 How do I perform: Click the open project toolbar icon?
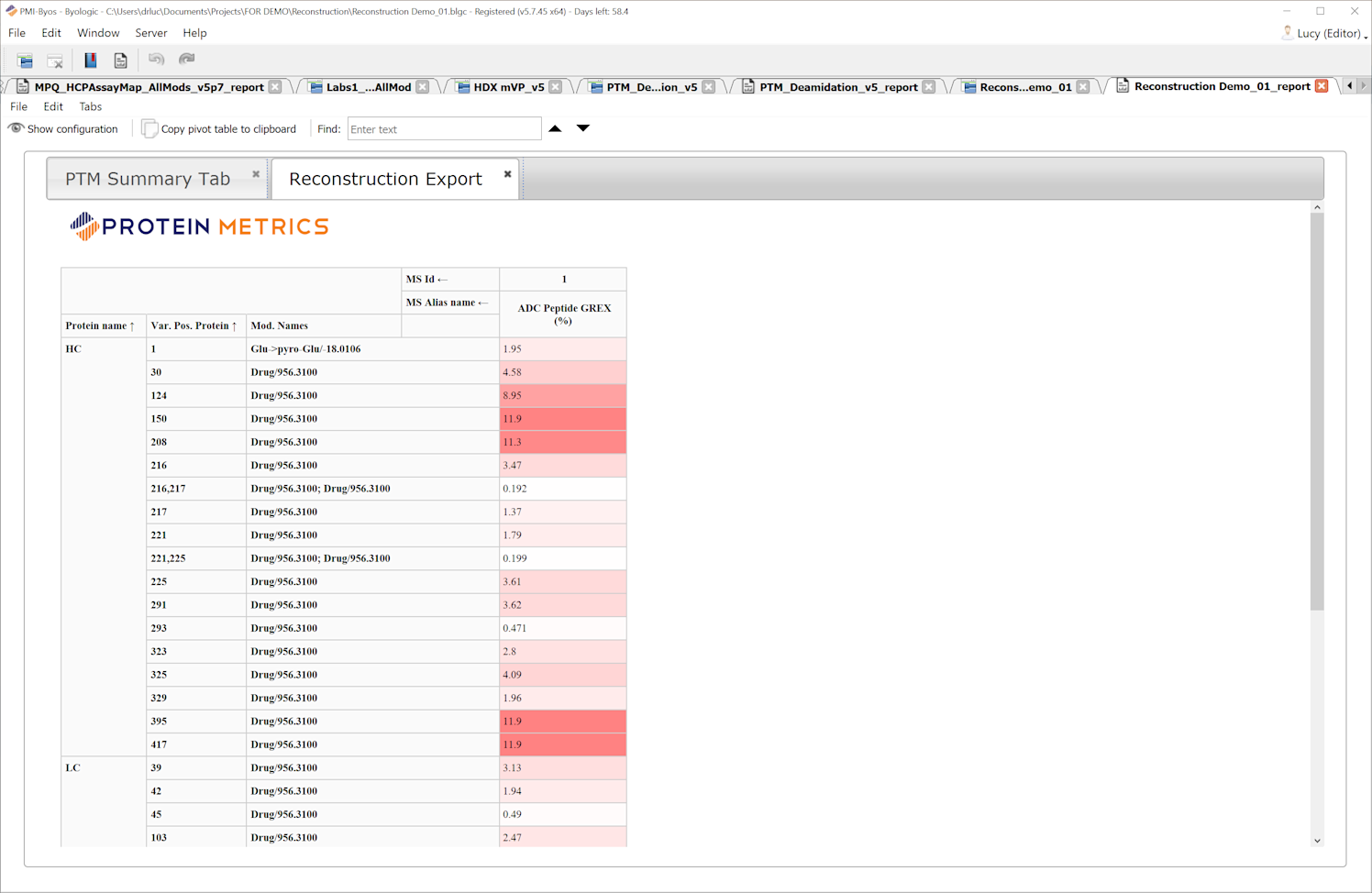[x=25, y=61]
